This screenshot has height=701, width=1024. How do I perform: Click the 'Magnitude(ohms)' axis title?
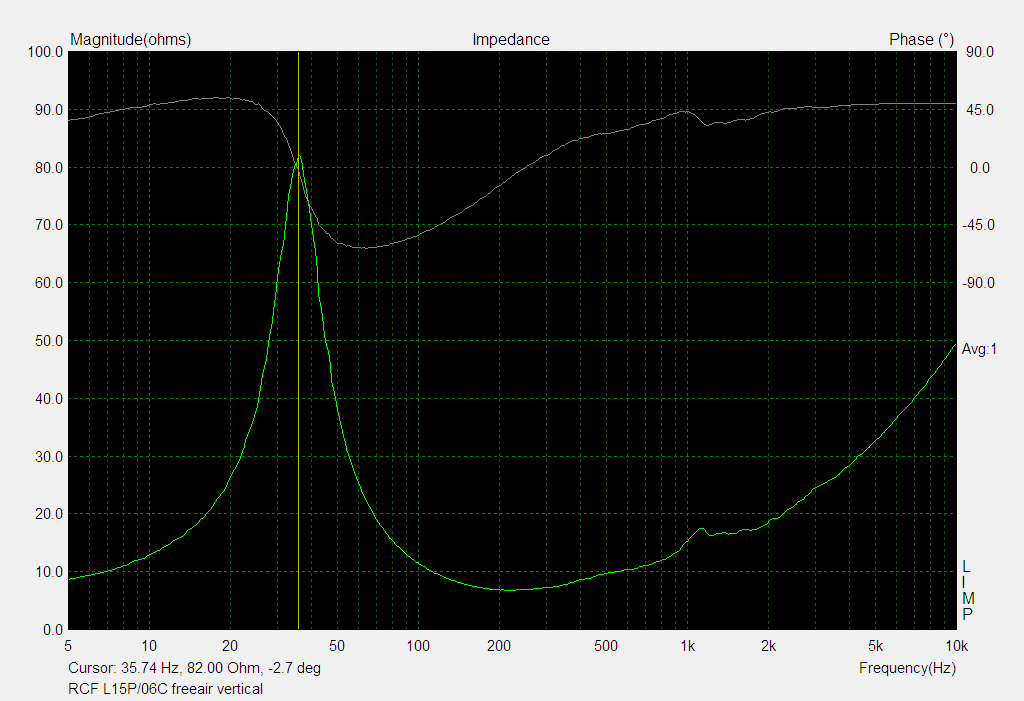[131, 40]
